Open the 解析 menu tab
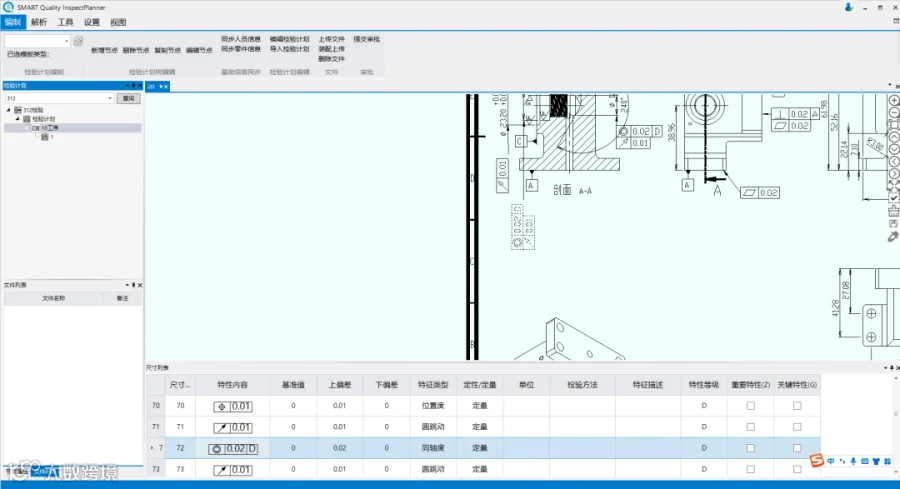 pyautogui.click(x=39, y=22)
